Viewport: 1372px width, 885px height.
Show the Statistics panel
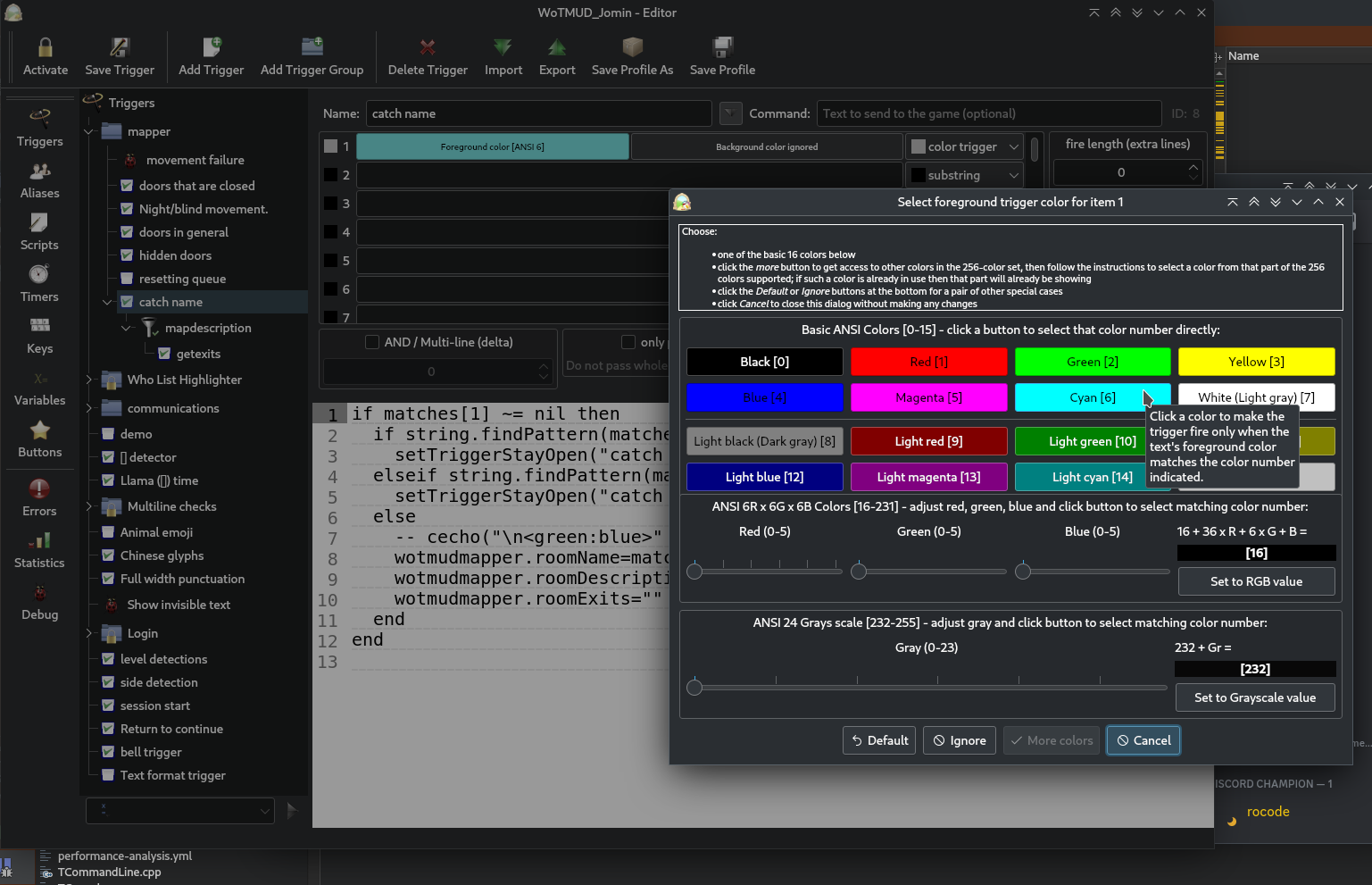tap(40, 550)
